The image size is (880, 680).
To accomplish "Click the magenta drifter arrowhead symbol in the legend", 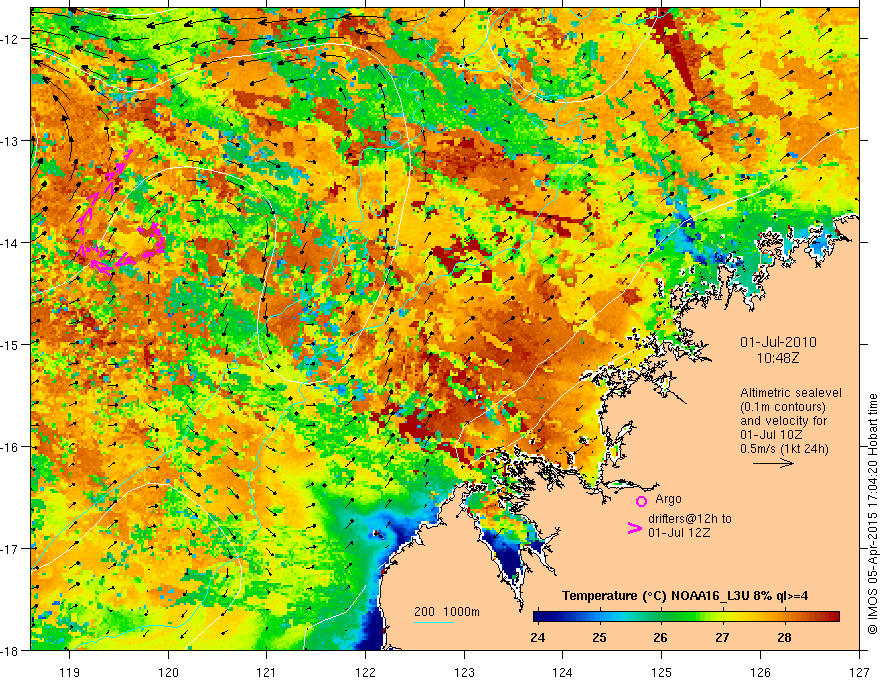I will [634, 528].
